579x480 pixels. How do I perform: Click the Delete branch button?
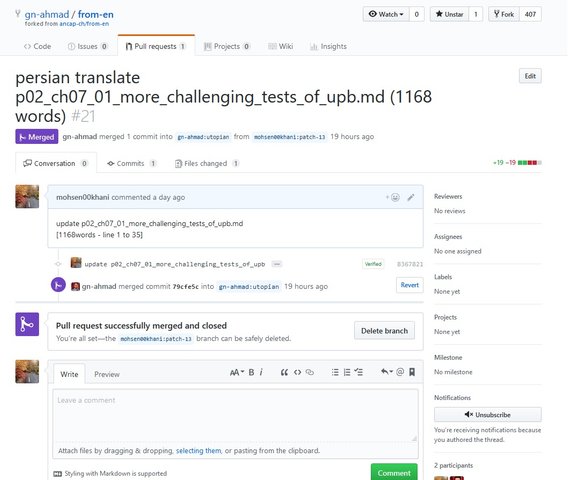384,331
